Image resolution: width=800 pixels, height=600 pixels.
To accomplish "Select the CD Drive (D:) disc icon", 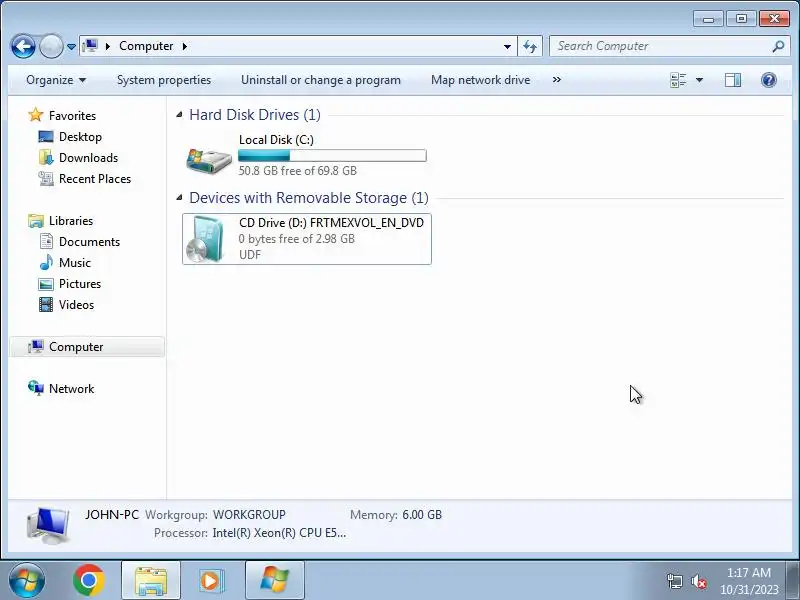I will [205, 239].
